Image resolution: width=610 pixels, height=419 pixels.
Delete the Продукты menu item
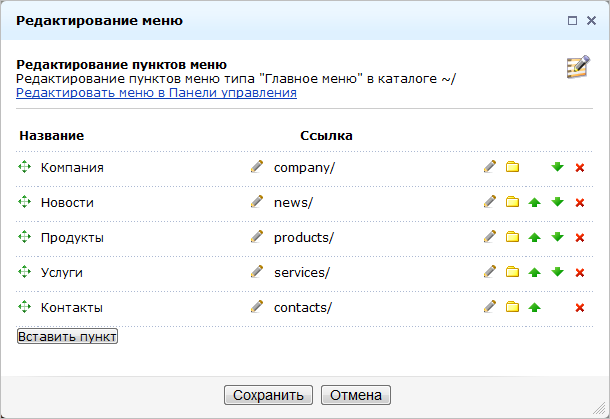pos(580,238)
